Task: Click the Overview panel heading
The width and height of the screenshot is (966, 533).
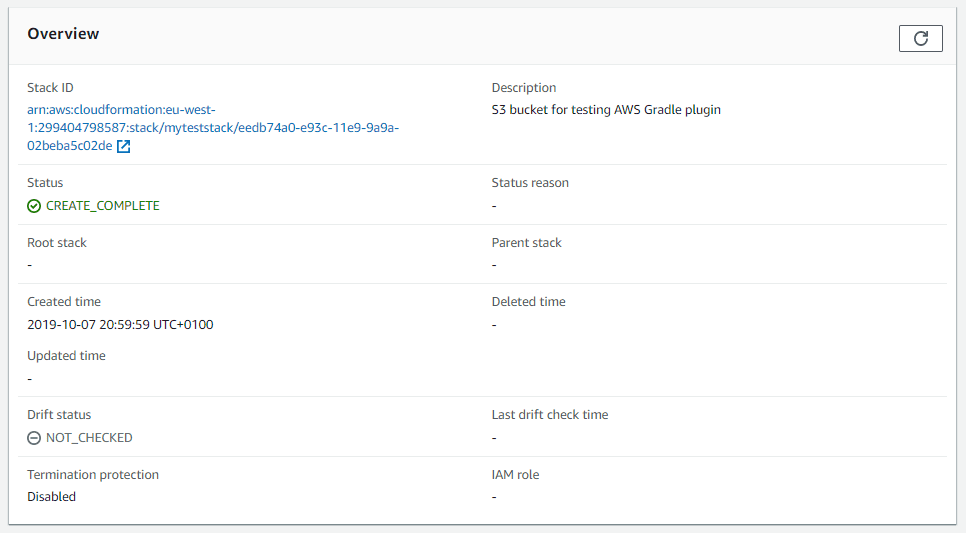Action: [63, 34]
